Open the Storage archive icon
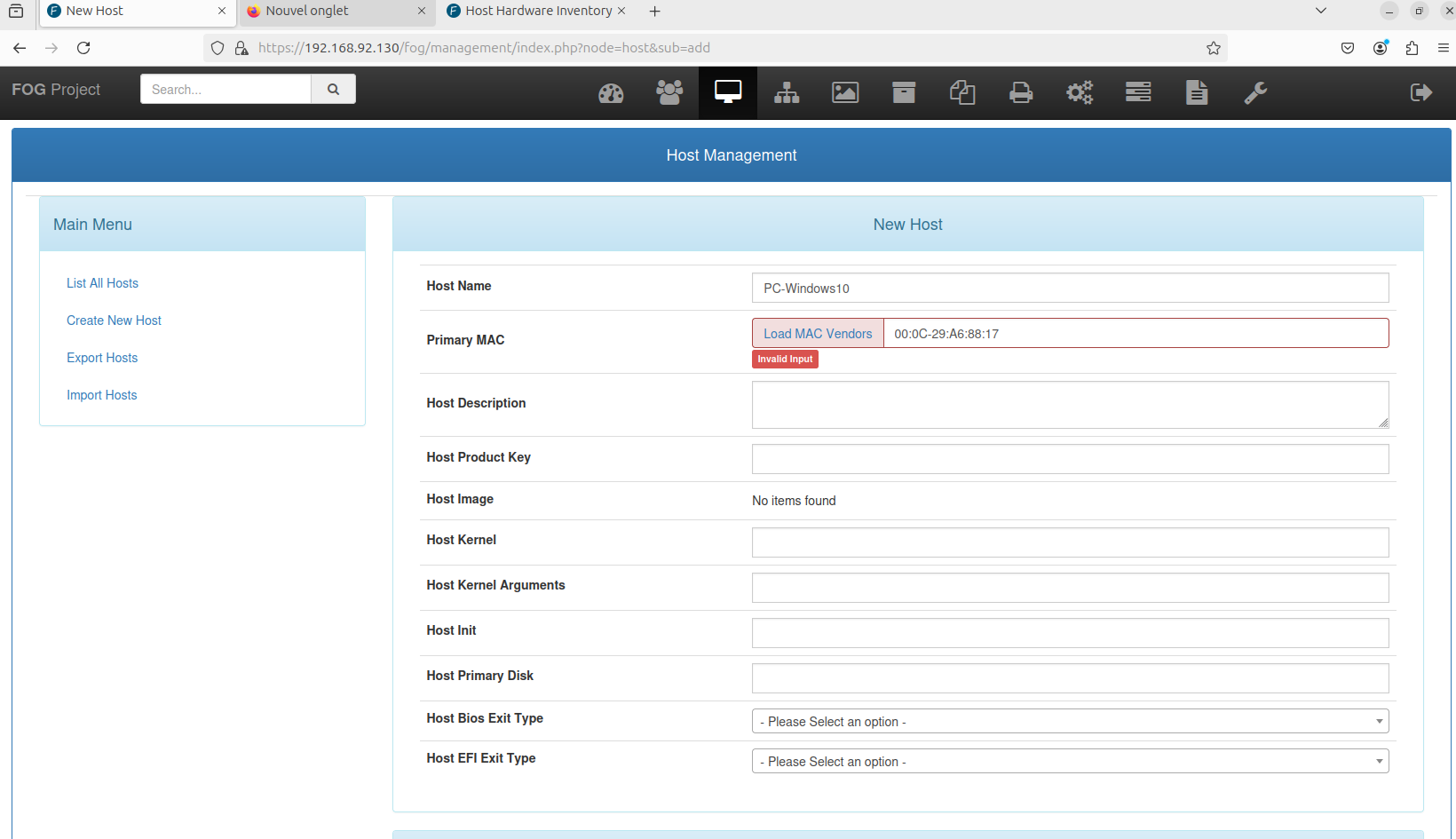The width and height of the screenshot is (1456, 839). (904, 92)
